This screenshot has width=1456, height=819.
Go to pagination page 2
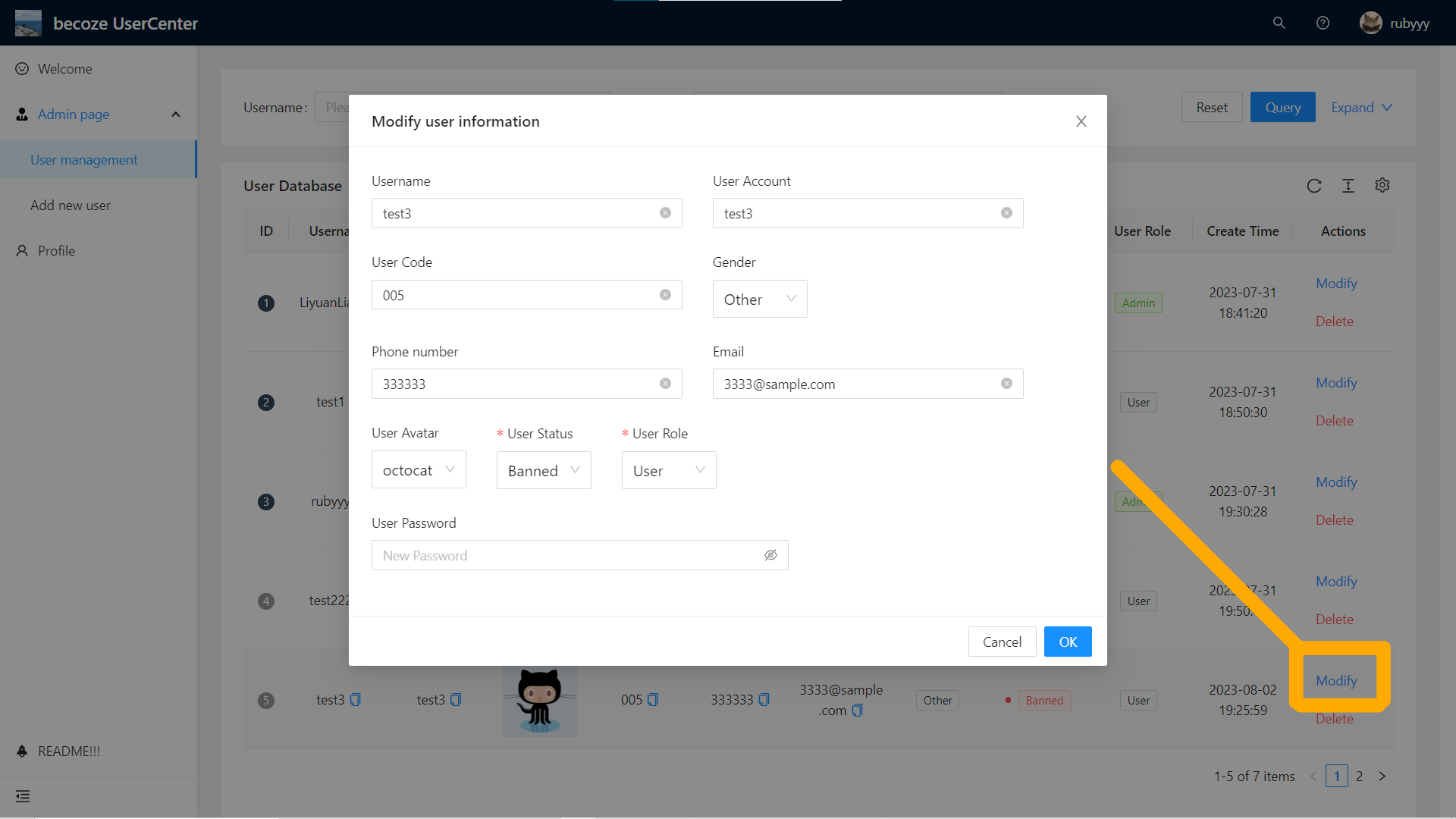pyautogui.click(x=1359, y=776)
